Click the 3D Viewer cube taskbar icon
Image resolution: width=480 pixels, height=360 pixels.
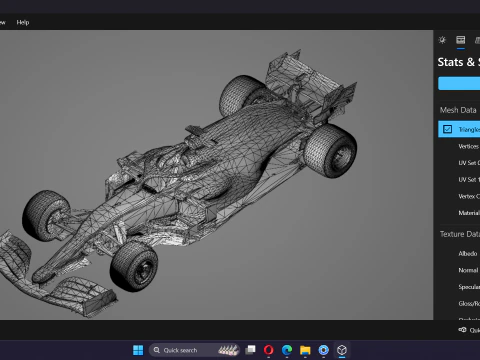coord(342,350)
